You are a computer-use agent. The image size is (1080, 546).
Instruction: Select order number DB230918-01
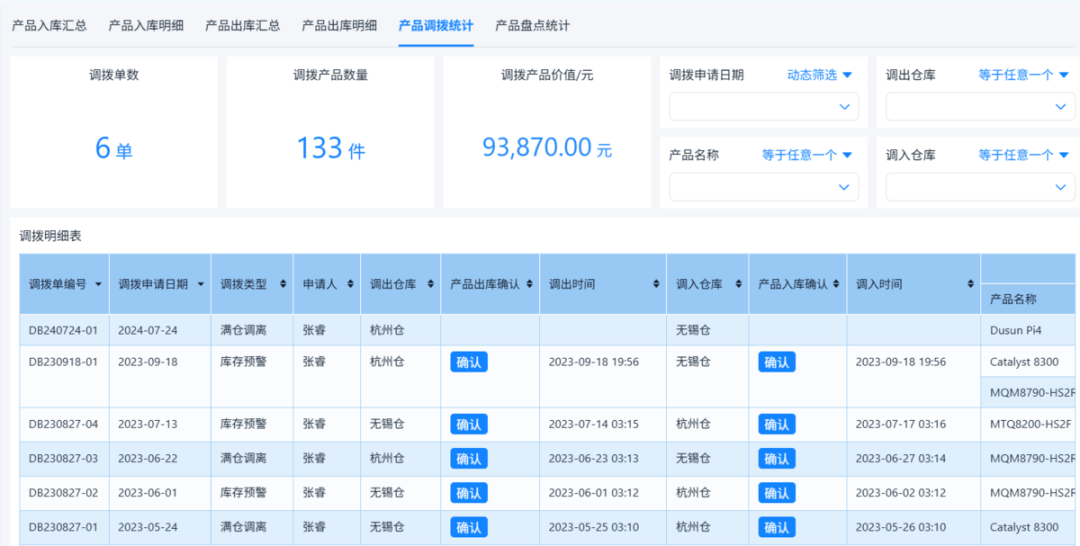[x=63, y=362]
